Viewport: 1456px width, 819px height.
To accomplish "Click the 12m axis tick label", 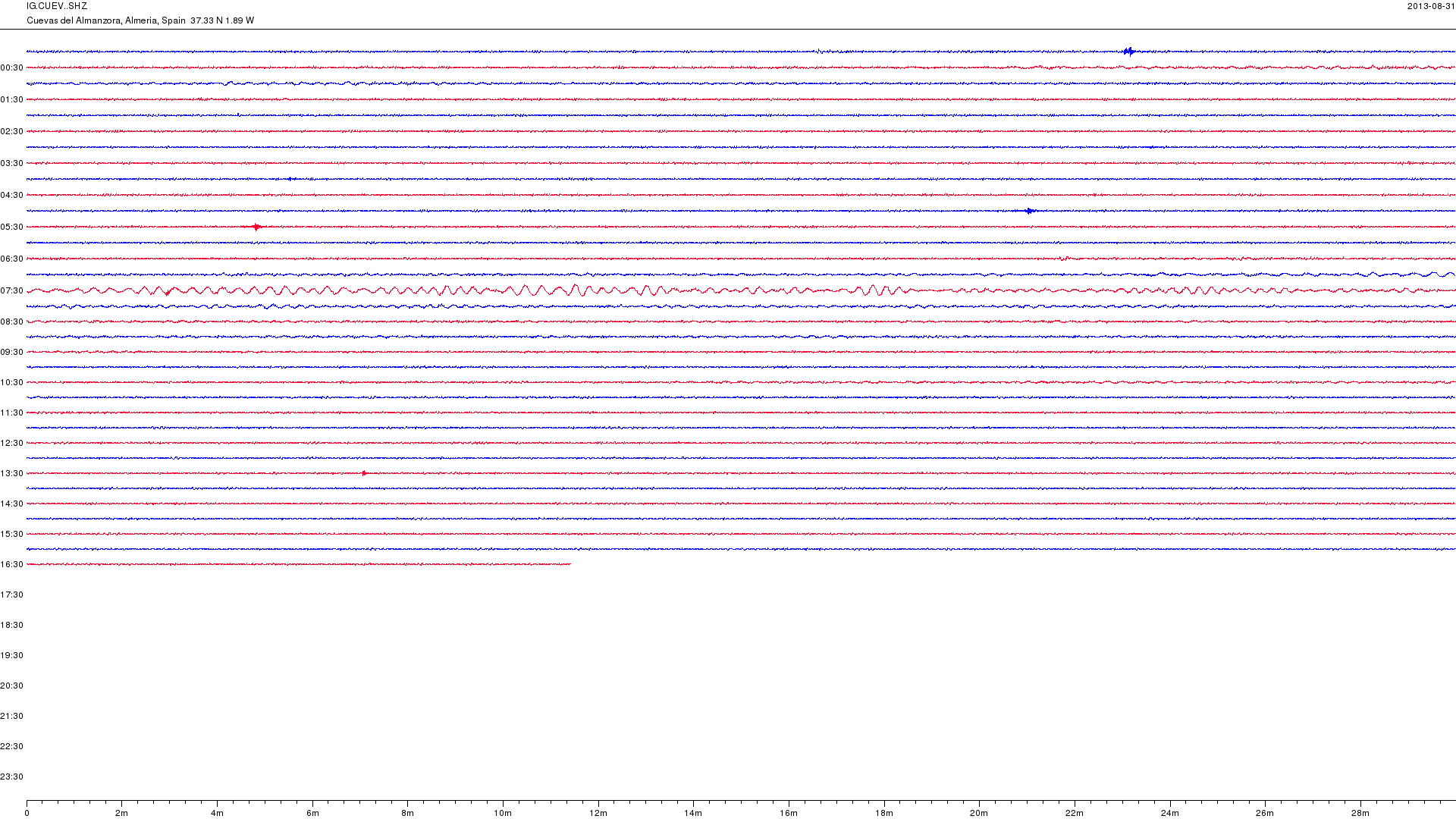I will click(x=598, y=814).
